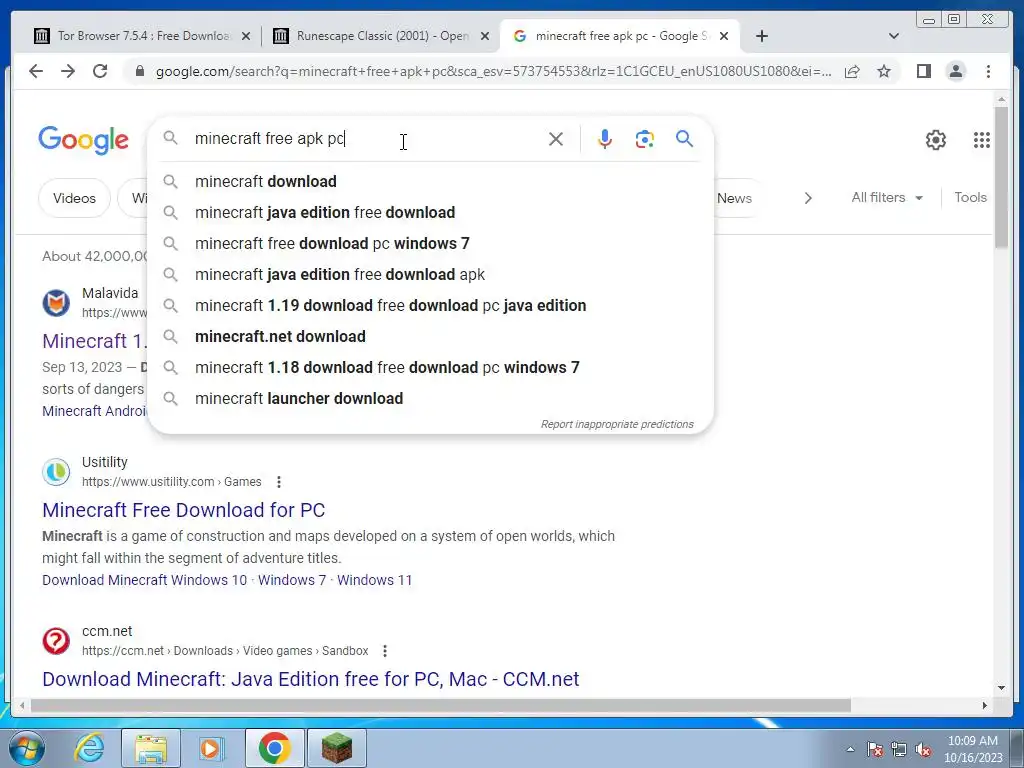Click Report inappropriate predictions

(617, 424)
